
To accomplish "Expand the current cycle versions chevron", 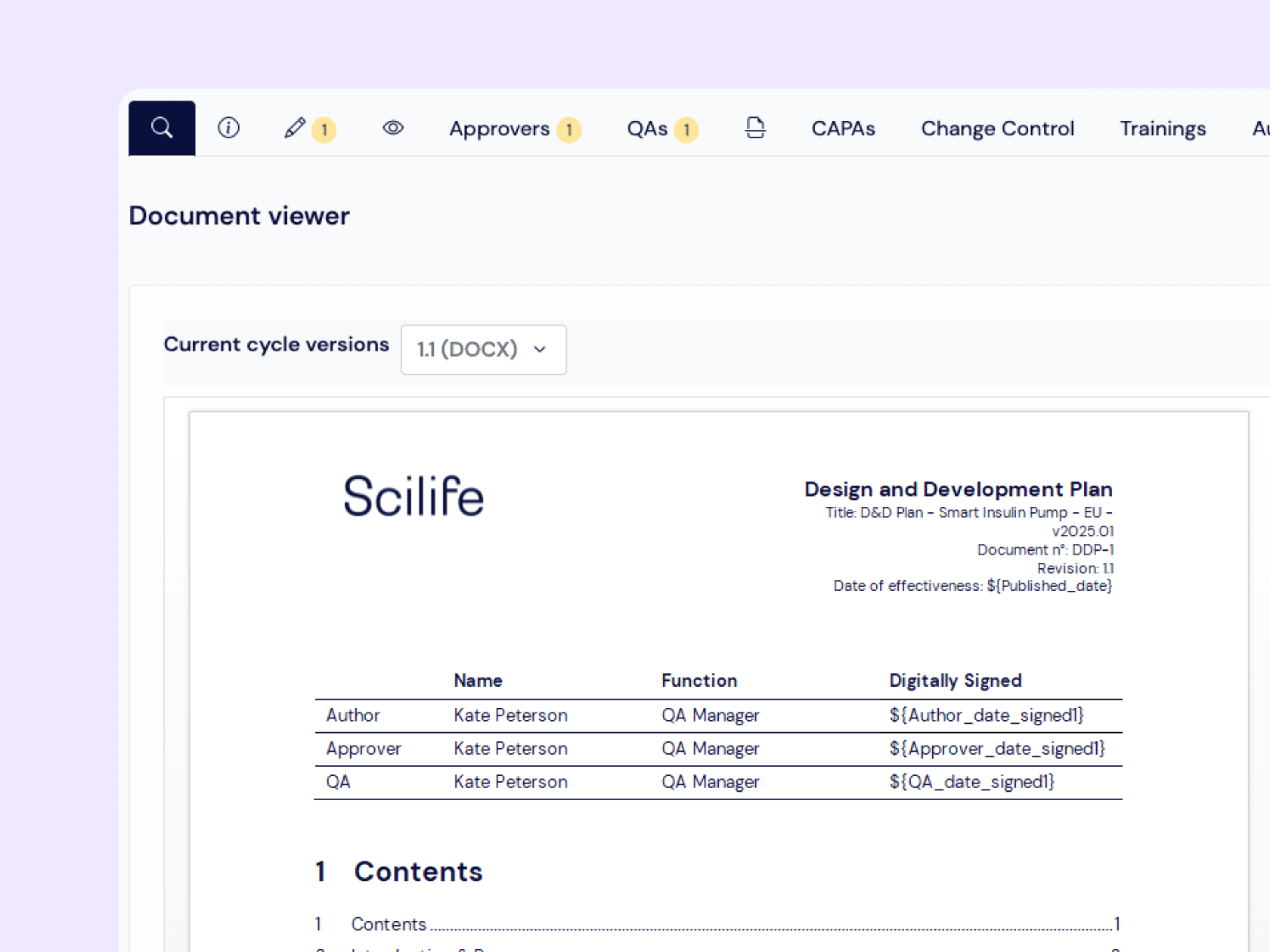I will coord(539,350).
